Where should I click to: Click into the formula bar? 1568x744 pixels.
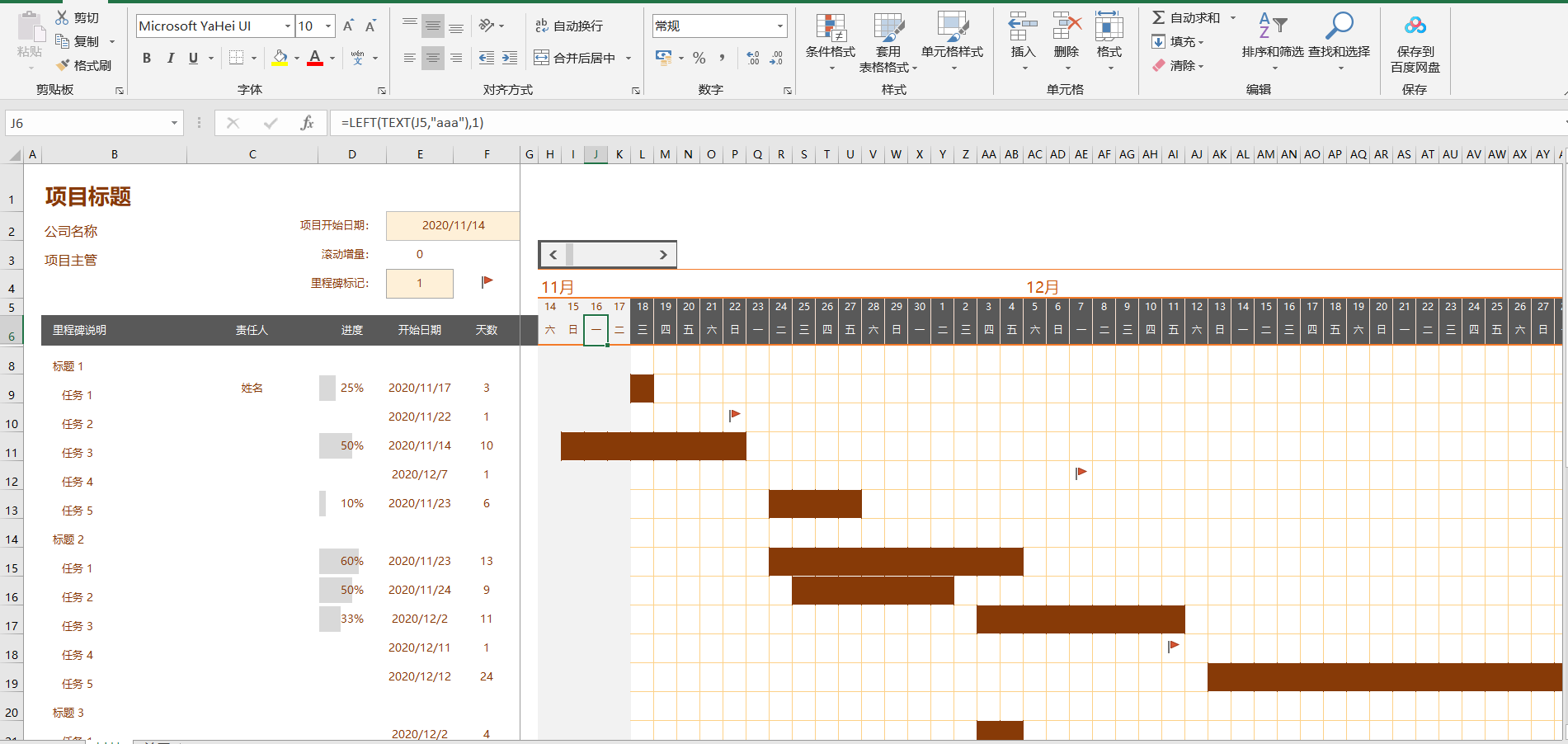tap(949, 123)
